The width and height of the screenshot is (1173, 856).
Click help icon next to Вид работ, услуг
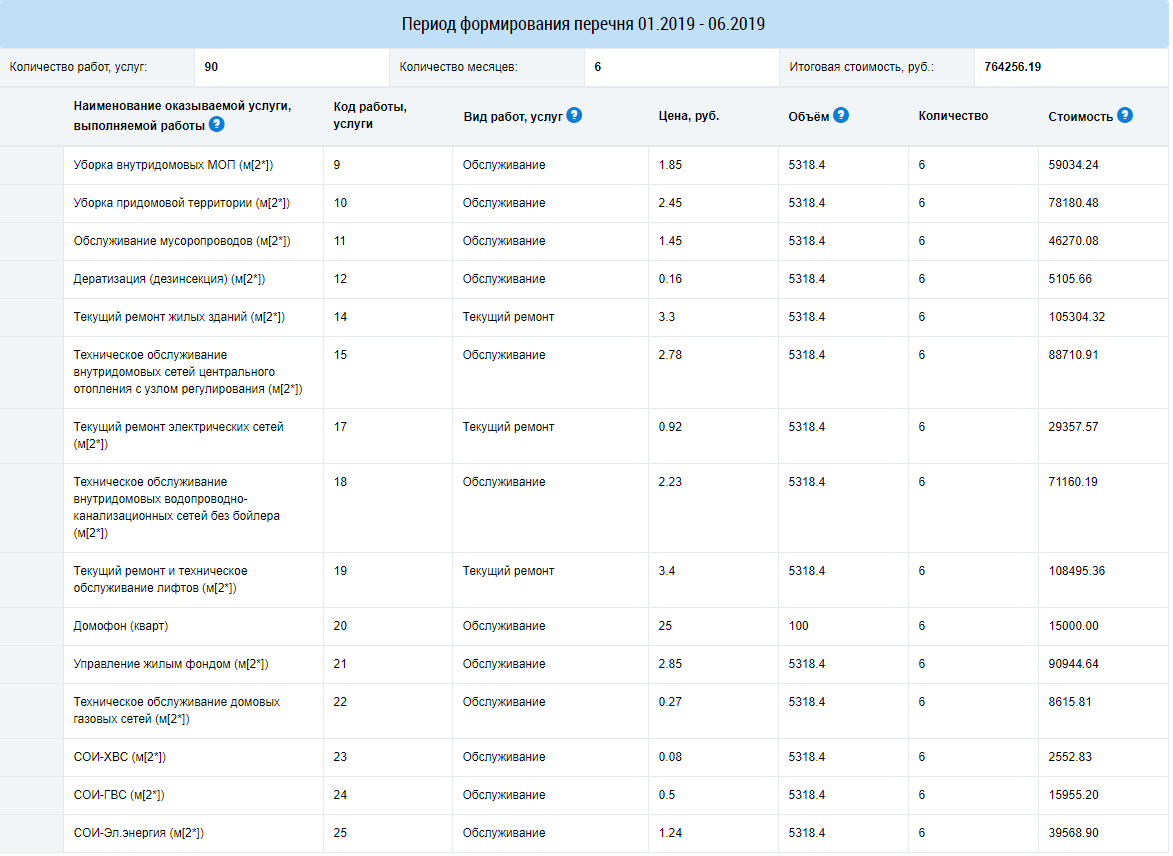[574, 115]
